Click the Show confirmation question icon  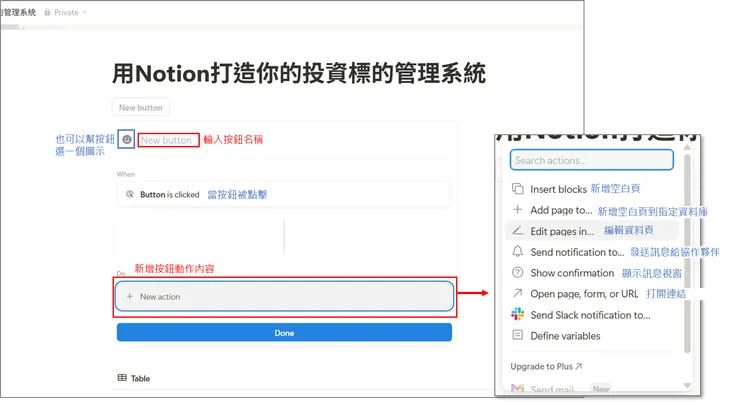518,273
